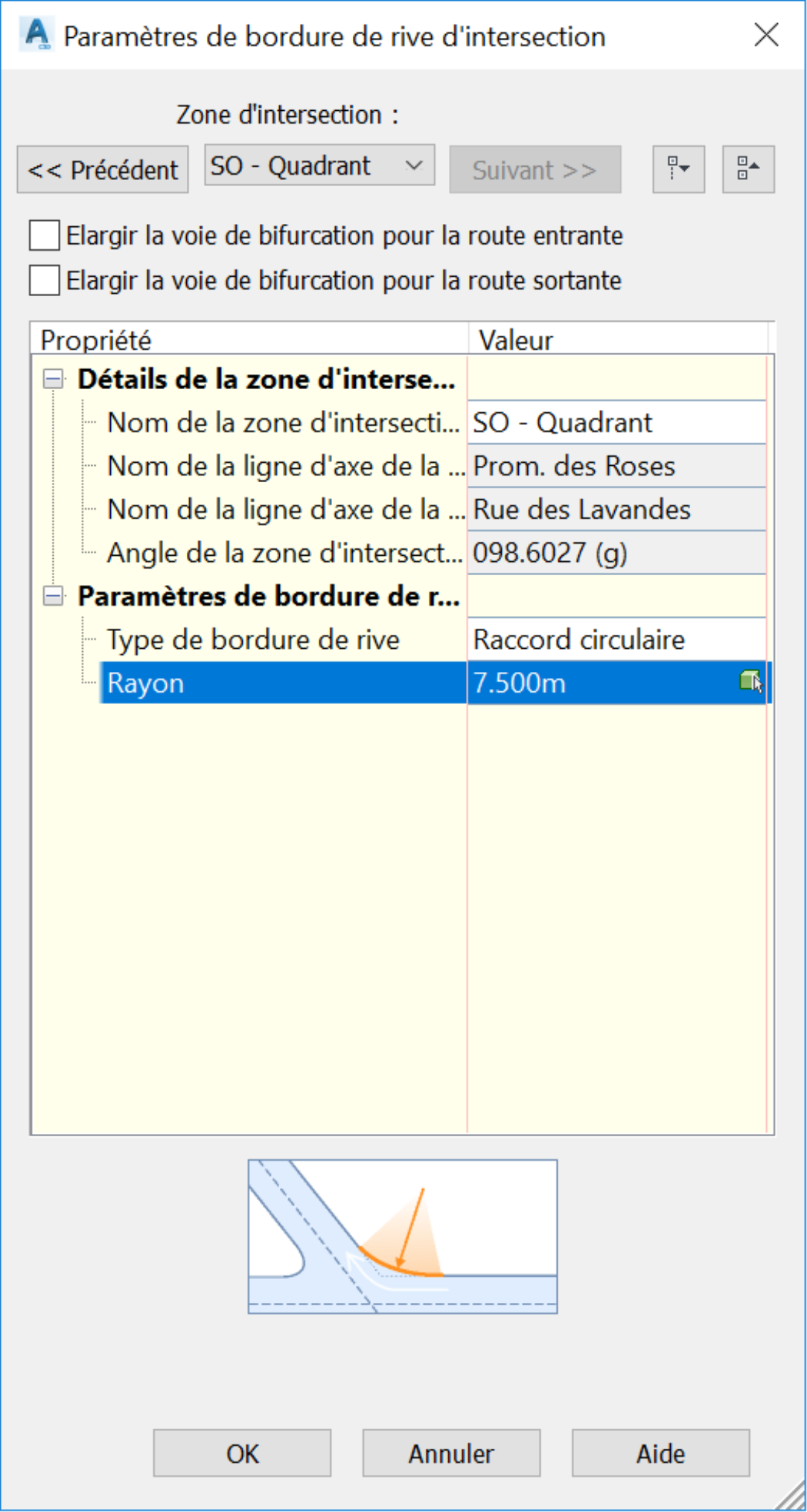Confirm with the OK button
Image resolution: width=807 pixels, height=1512 pixels.
[x=242, y=1452]
